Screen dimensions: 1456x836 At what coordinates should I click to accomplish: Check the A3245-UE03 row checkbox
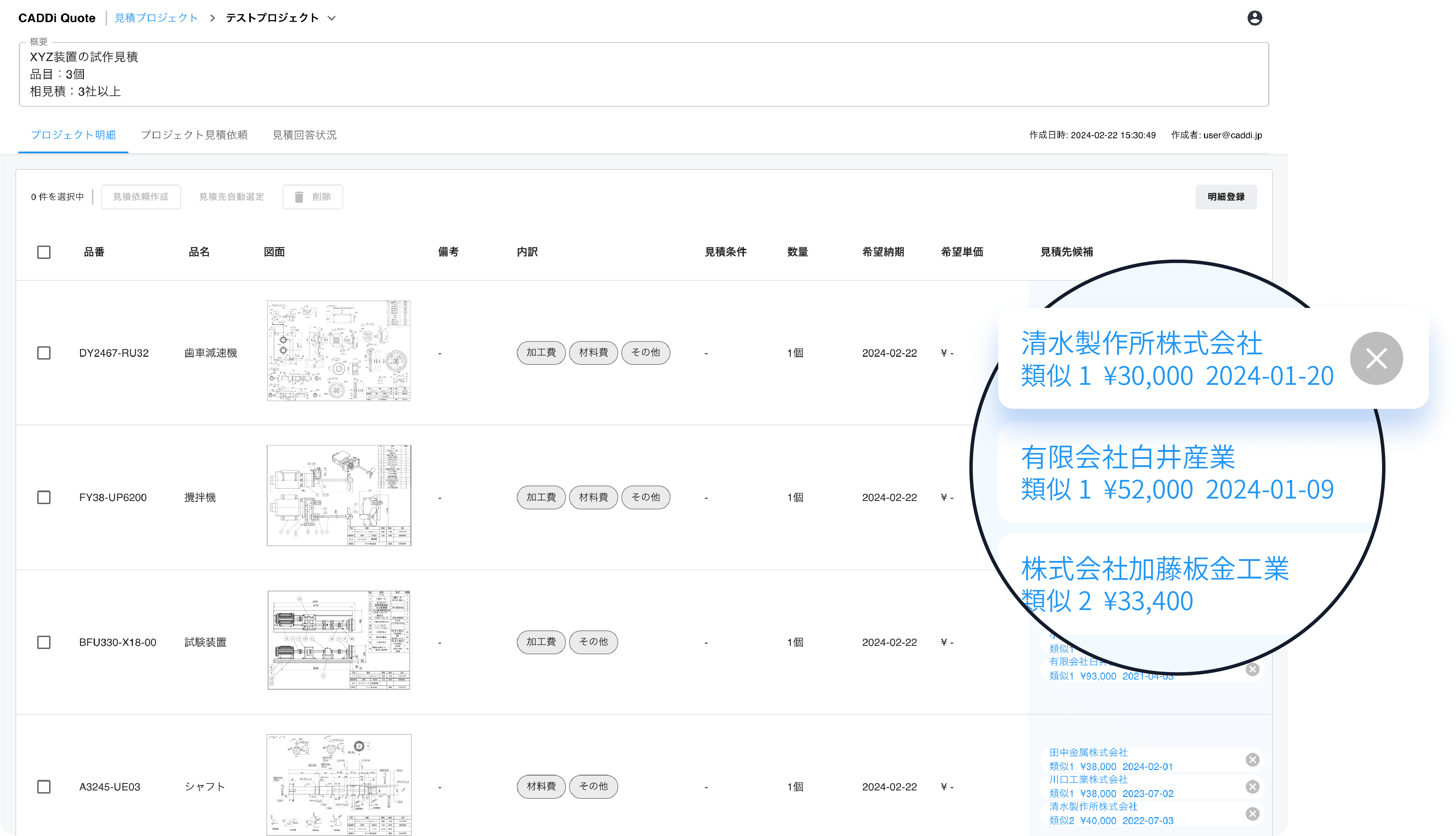[44, 787]
